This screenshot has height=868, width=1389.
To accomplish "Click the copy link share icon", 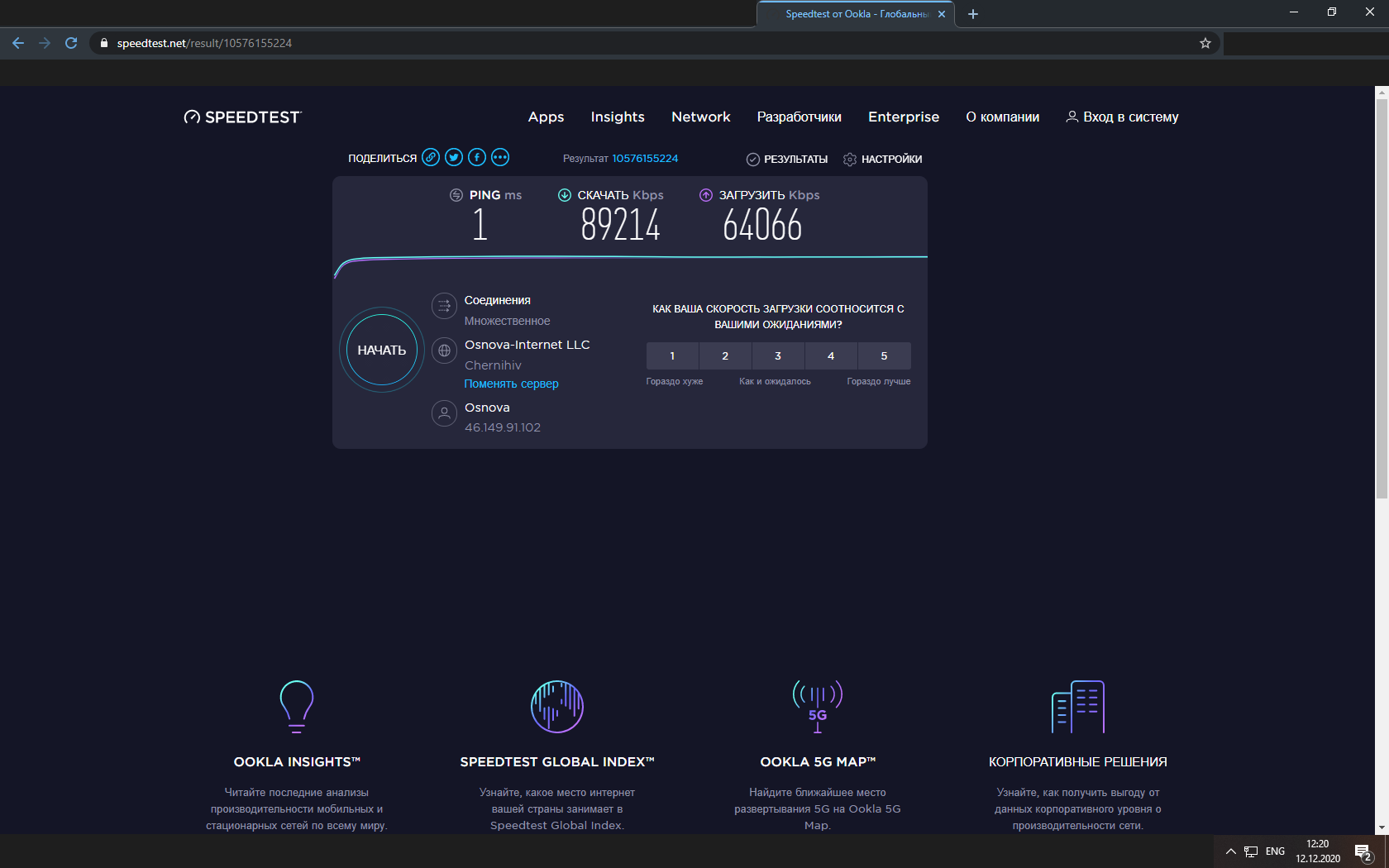I will point(431,158).
